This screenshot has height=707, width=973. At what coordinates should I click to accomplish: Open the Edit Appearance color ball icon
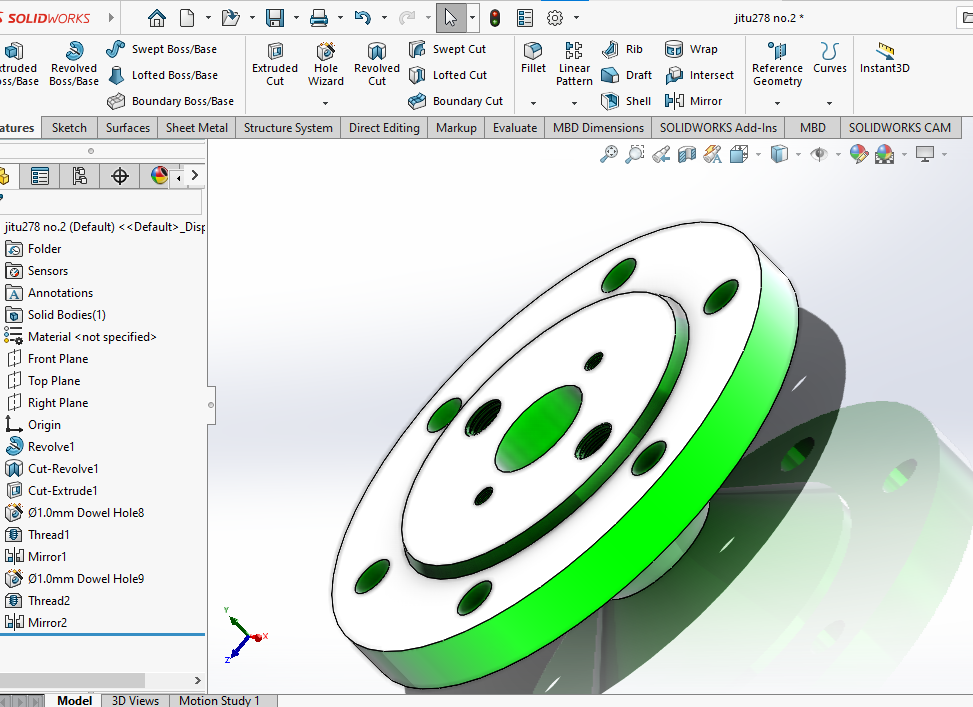pyautogui.click(x=859, y=154)
